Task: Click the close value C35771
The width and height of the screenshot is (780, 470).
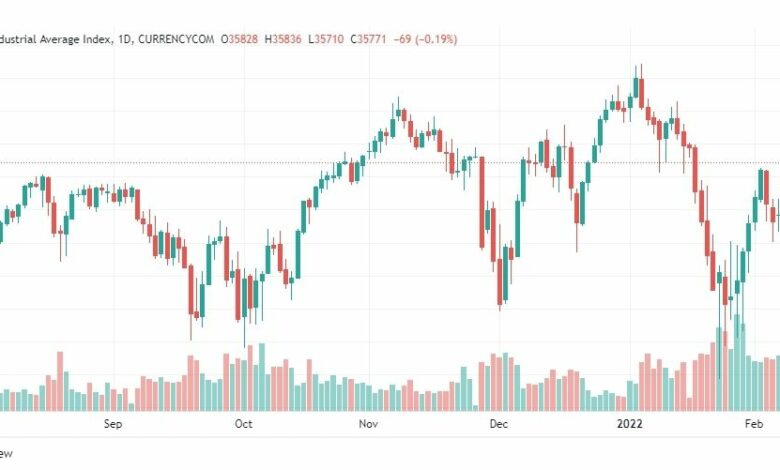Action: pos(368,39)
